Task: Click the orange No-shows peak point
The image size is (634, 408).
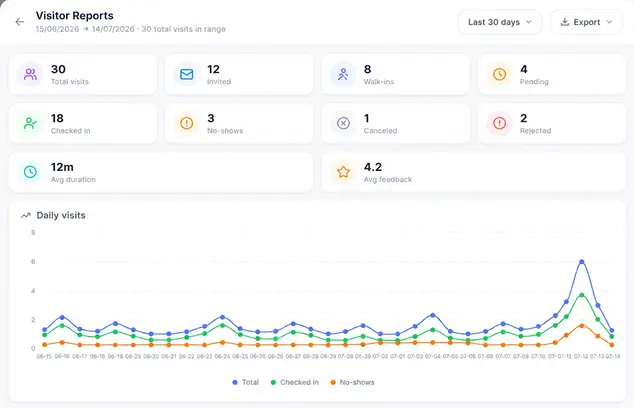Action: (x=582, y=326)
